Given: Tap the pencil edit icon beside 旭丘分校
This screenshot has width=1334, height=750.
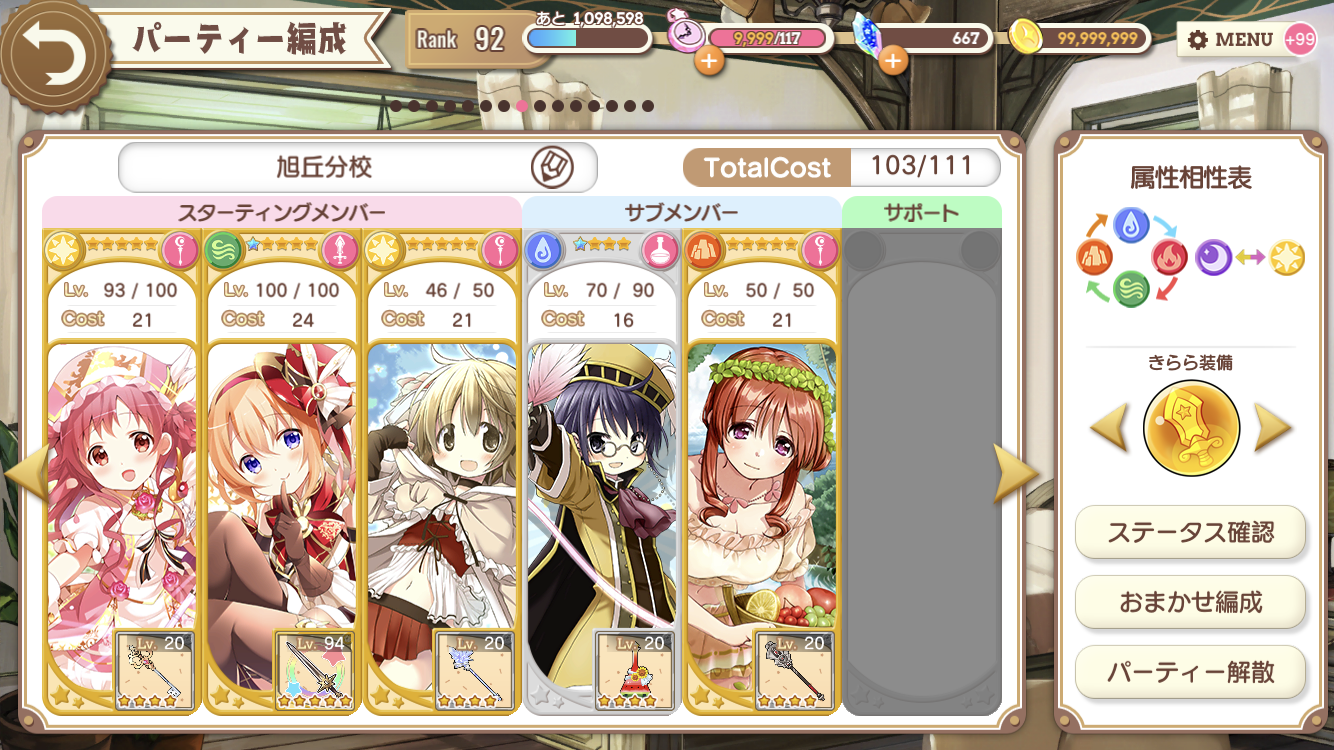Looking at the screenshot, I should (x=550, y=167).
